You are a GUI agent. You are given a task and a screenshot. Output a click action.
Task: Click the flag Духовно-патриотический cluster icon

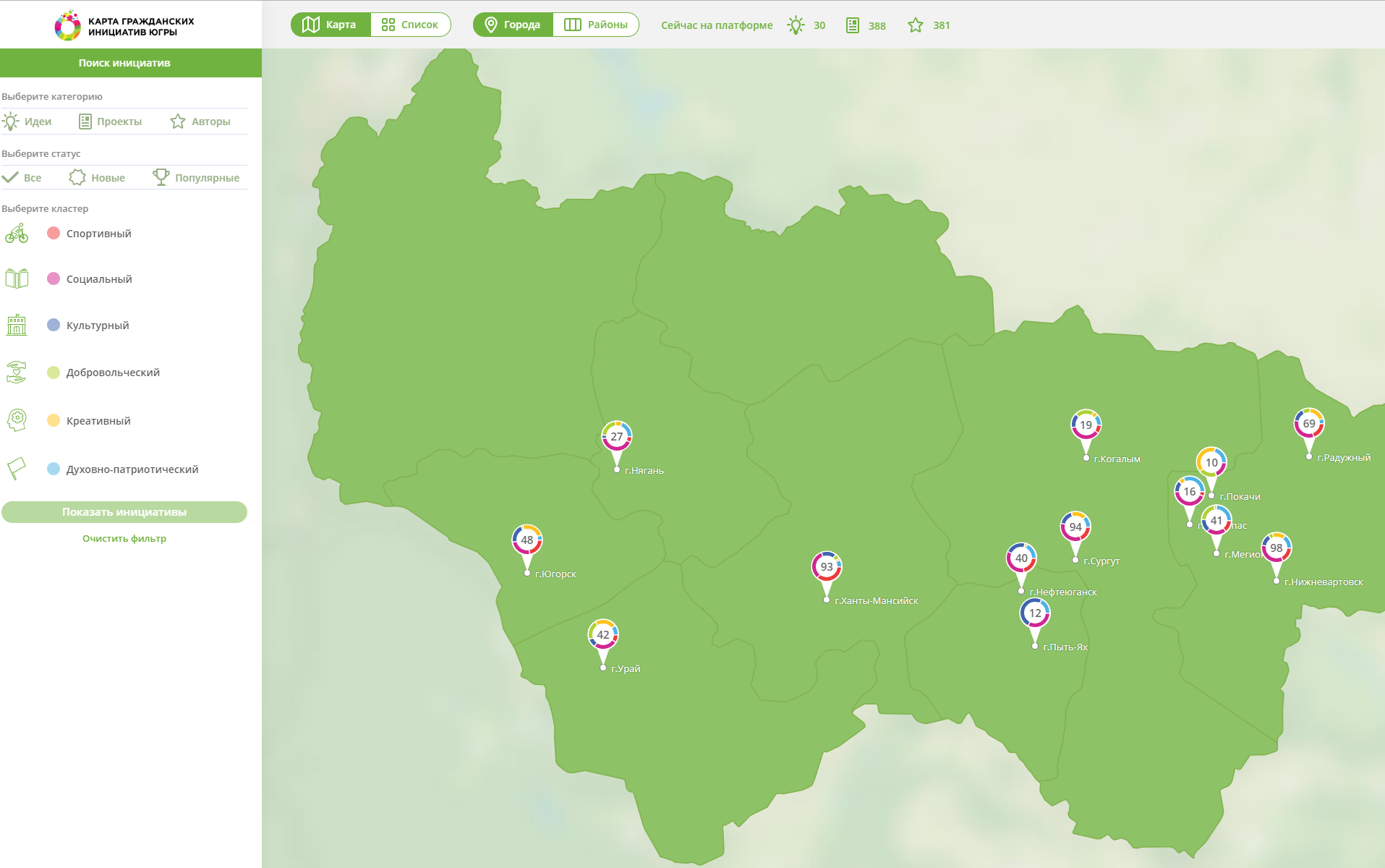tap(17, 469)
